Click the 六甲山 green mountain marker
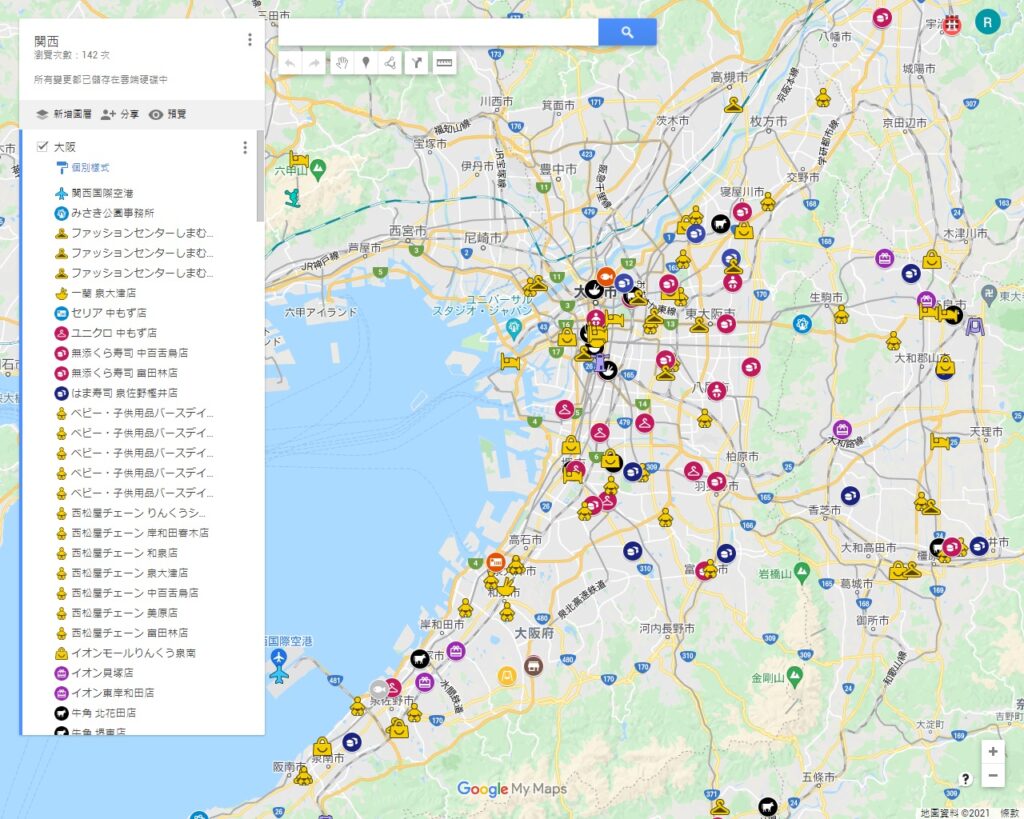 point(318,169)
